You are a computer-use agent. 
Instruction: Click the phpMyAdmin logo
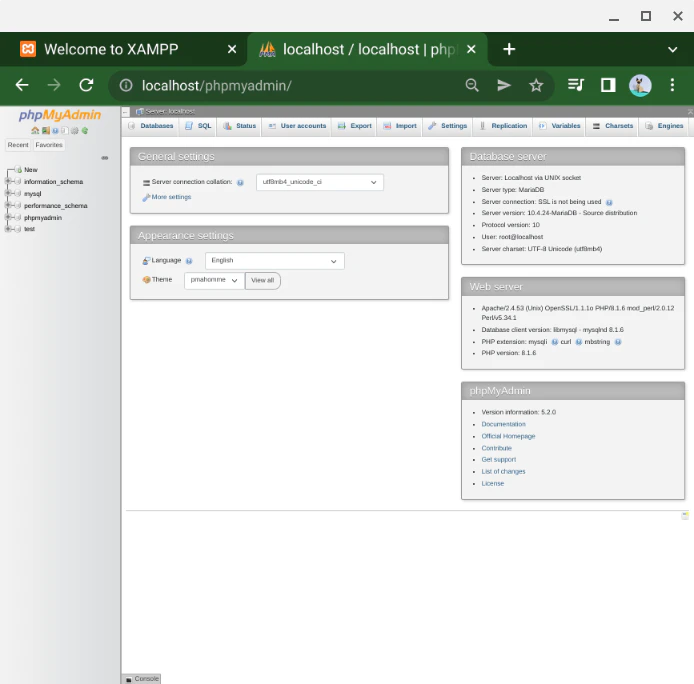pos(60,115)
